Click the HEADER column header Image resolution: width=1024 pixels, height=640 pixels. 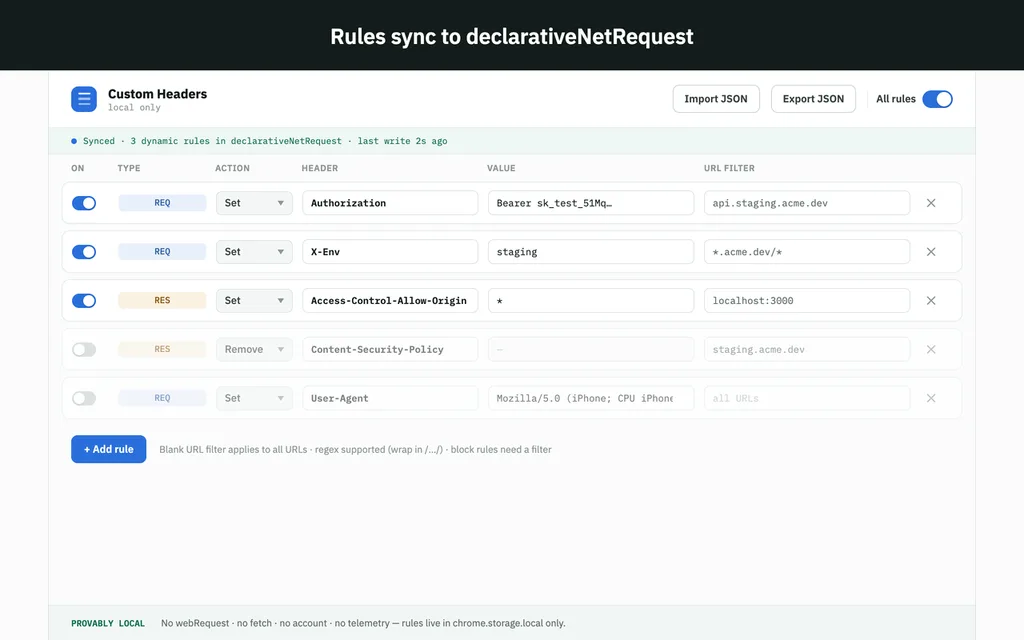(319, 168)
